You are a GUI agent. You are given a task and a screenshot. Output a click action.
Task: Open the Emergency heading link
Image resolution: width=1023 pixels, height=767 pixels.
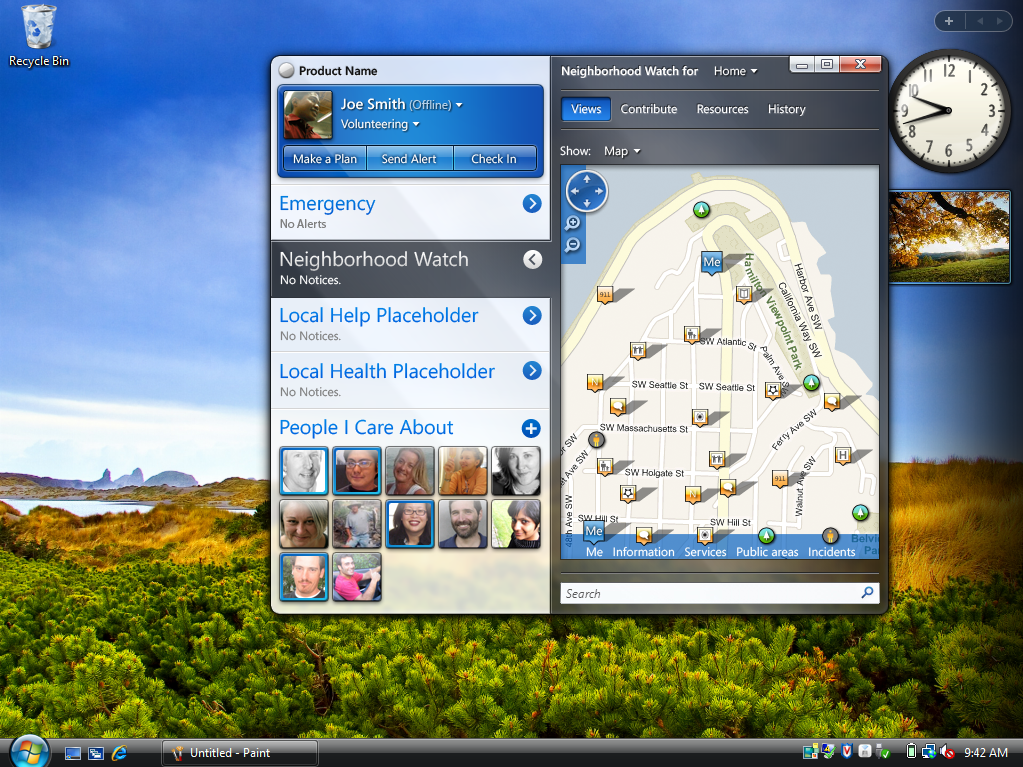pyautogui.click(x=327, y=203)
